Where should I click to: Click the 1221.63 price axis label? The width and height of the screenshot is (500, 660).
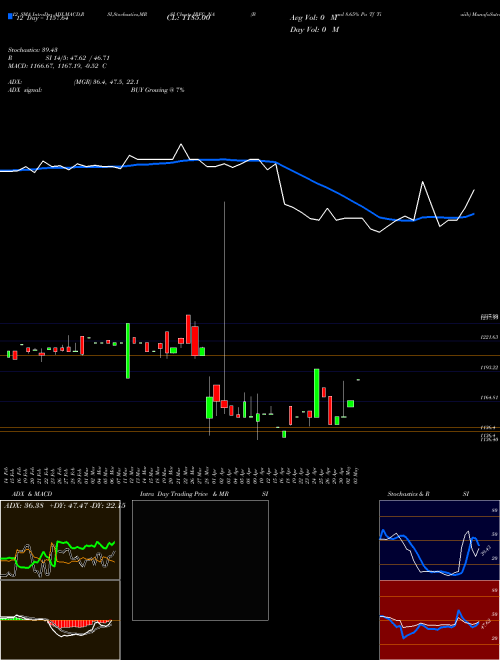(489, 337)
